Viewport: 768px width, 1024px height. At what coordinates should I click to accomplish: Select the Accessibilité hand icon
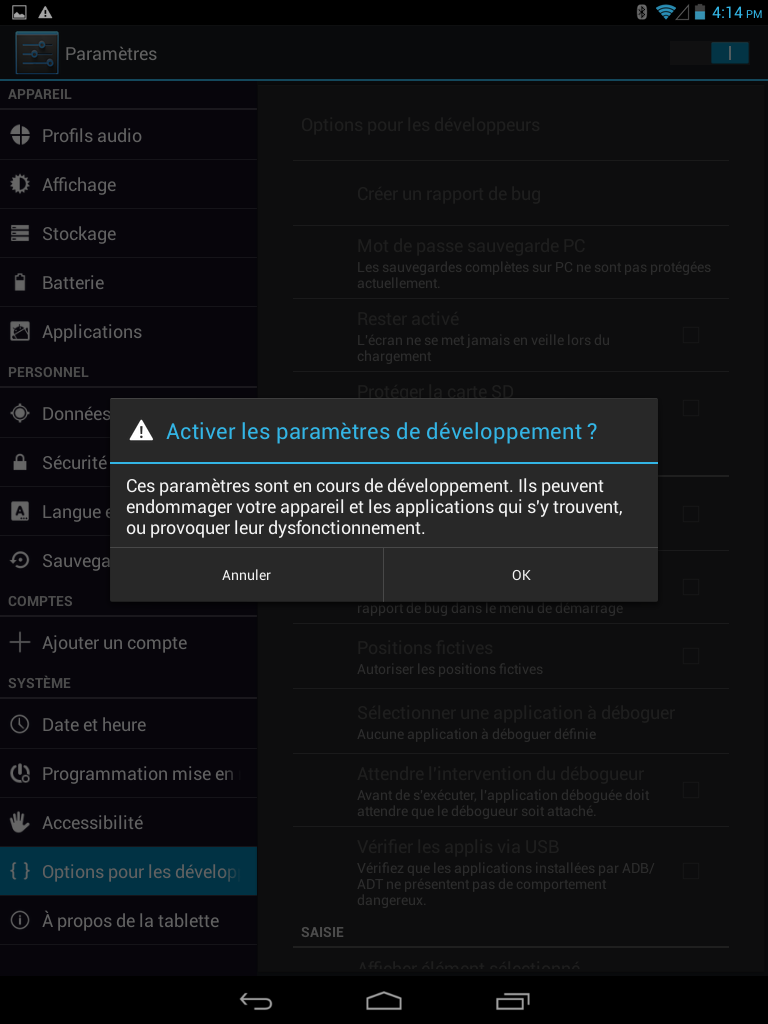[20, 822]
